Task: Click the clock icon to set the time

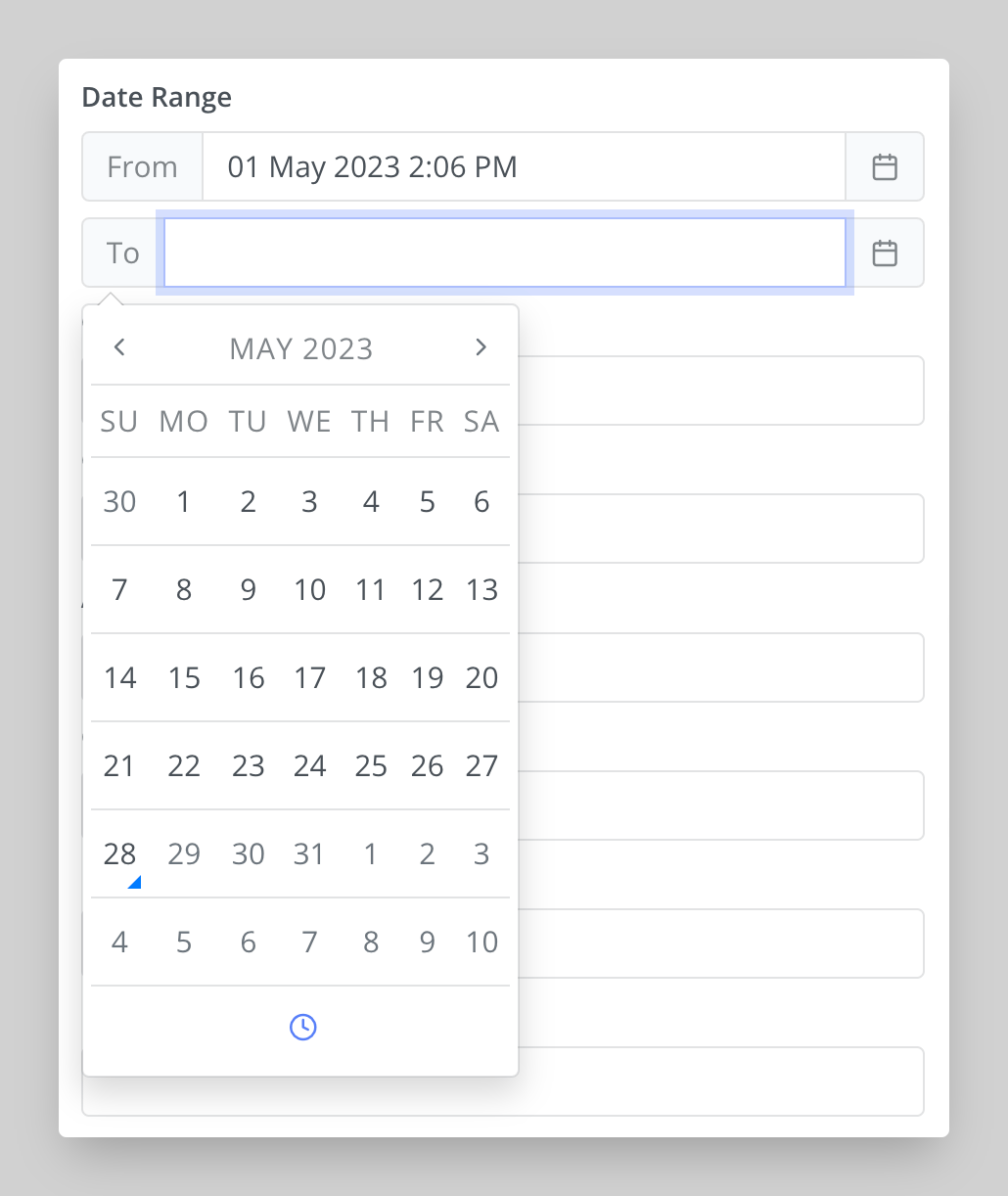Action: [x=301, y=1027]
